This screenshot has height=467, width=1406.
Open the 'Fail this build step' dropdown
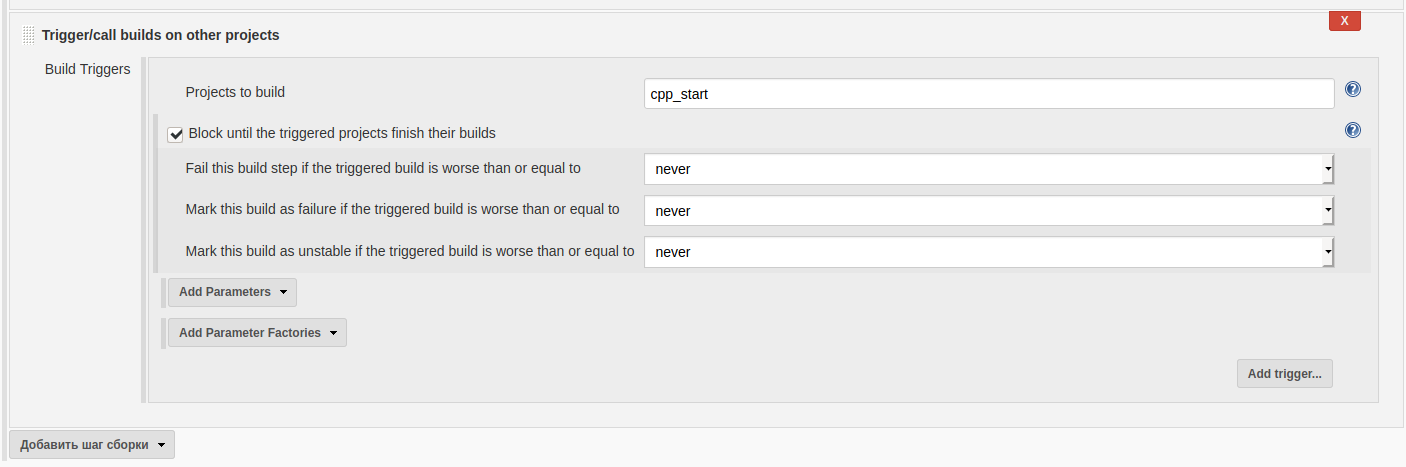(x=988, y=169)
